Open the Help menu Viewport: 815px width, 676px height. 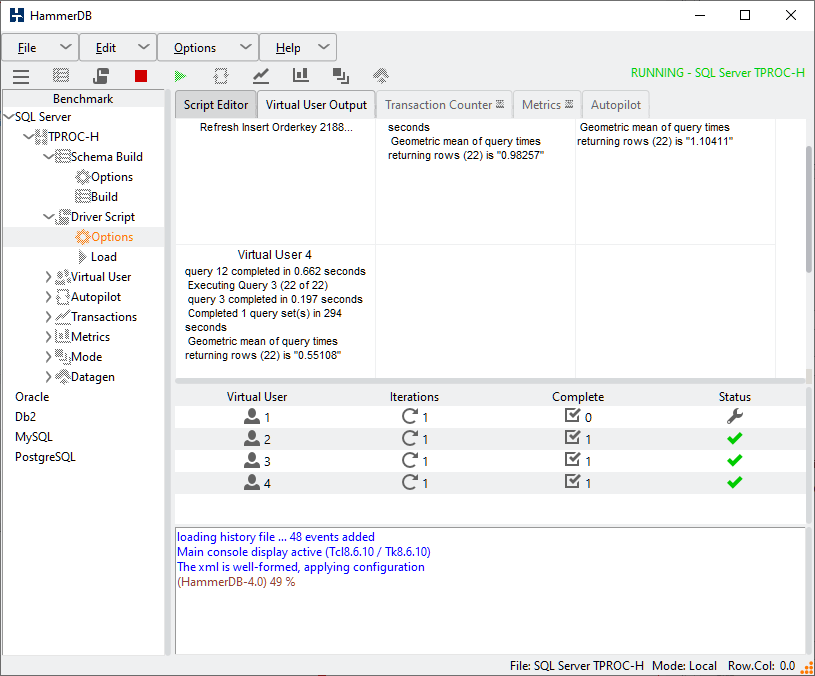click(298, 48)
